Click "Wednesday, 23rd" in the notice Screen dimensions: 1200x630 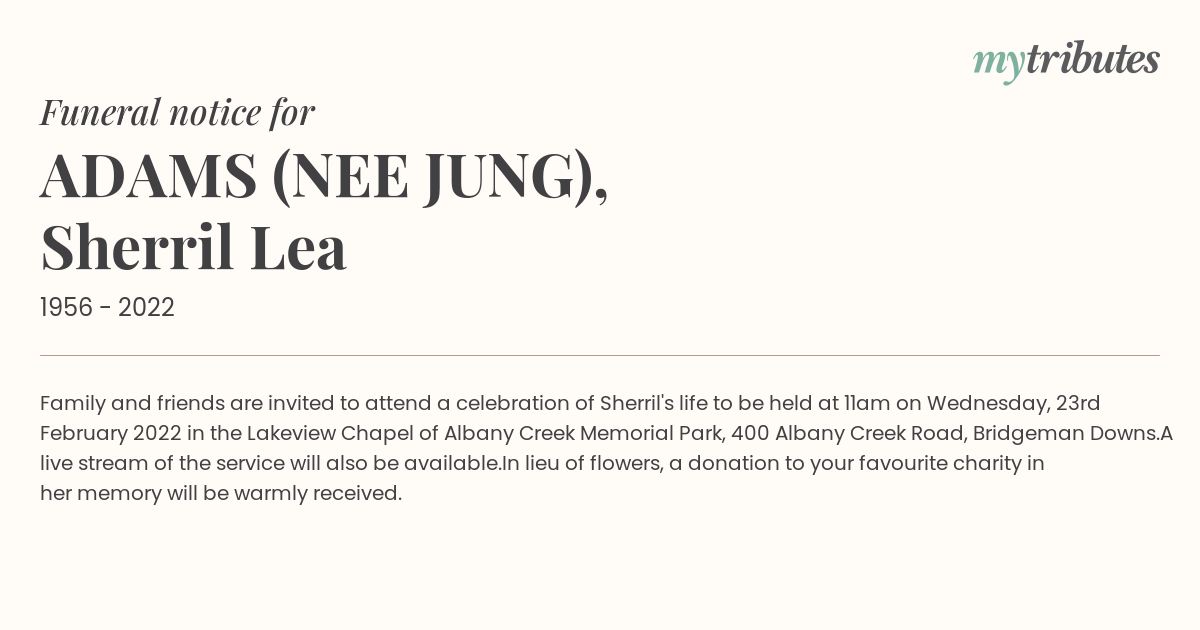pyautogui.click(x=1013, y=403)
